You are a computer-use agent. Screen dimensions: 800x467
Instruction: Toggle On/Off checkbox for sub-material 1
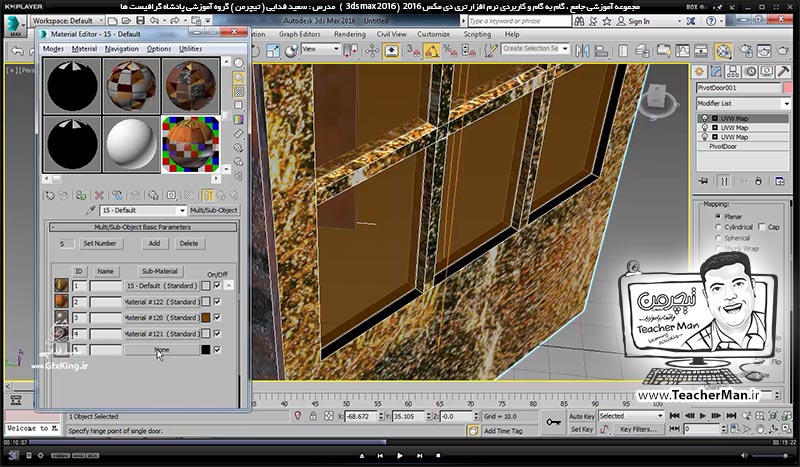pyautogui.click(x=218, y=285)
